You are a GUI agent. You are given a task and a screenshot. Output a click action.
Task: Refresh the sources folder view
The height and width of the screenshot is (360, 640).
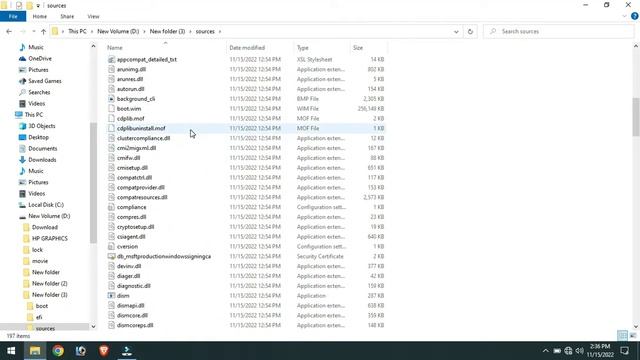(x=470, y=31)
